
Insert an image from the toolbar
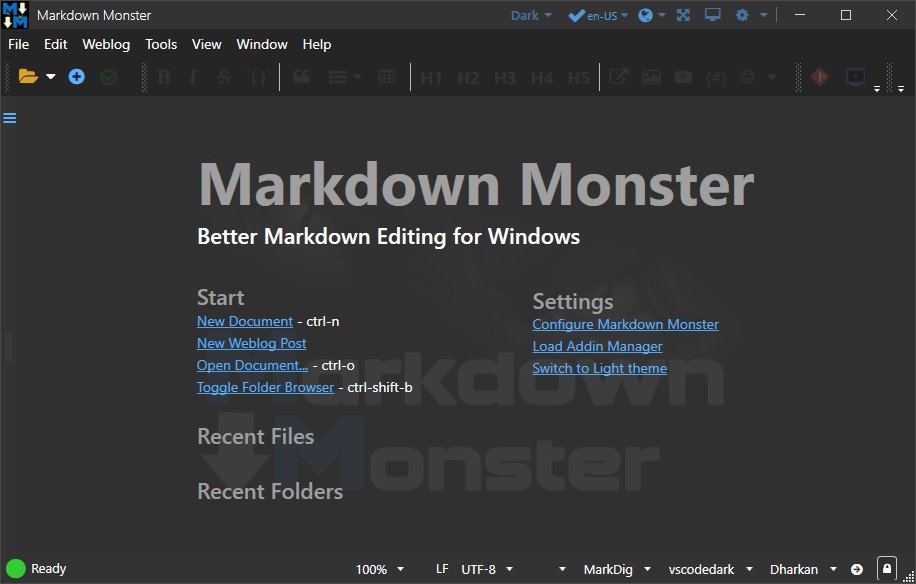[651, 76]
